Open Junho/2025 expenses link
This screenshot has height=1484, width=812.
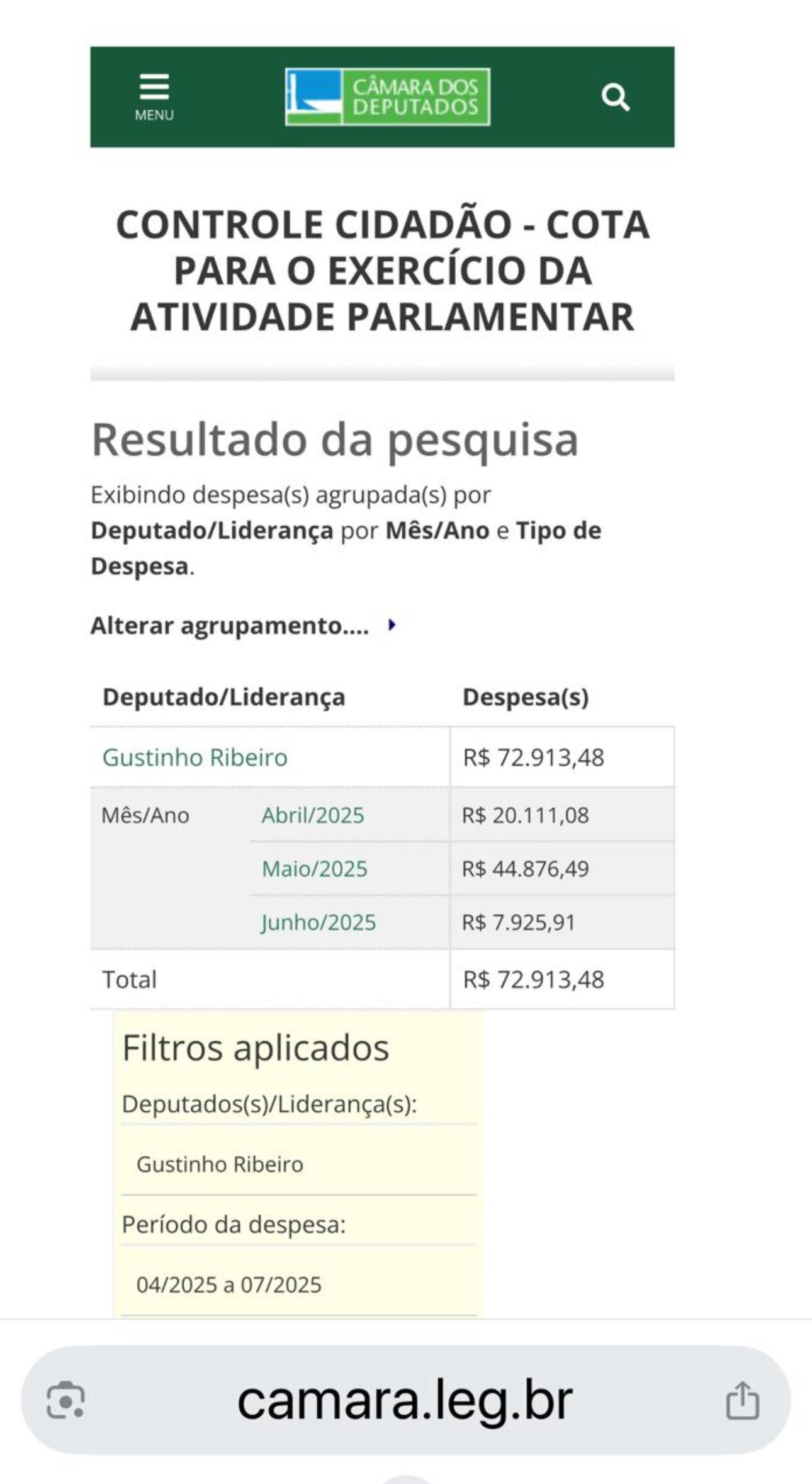319,922
